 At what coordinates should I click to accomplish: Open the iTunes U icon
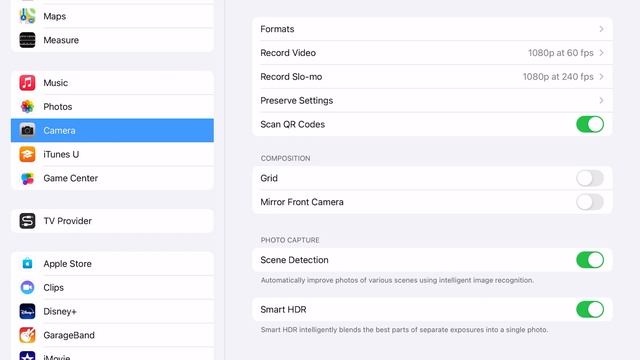point(27,154)
